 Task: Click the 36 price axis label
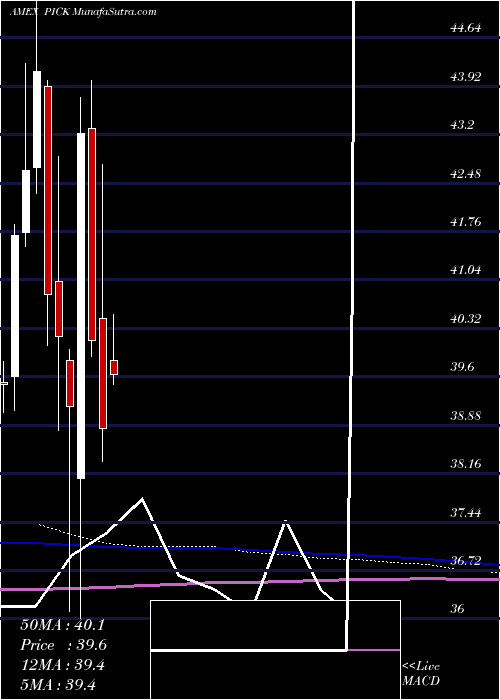[x=458, y=609]
